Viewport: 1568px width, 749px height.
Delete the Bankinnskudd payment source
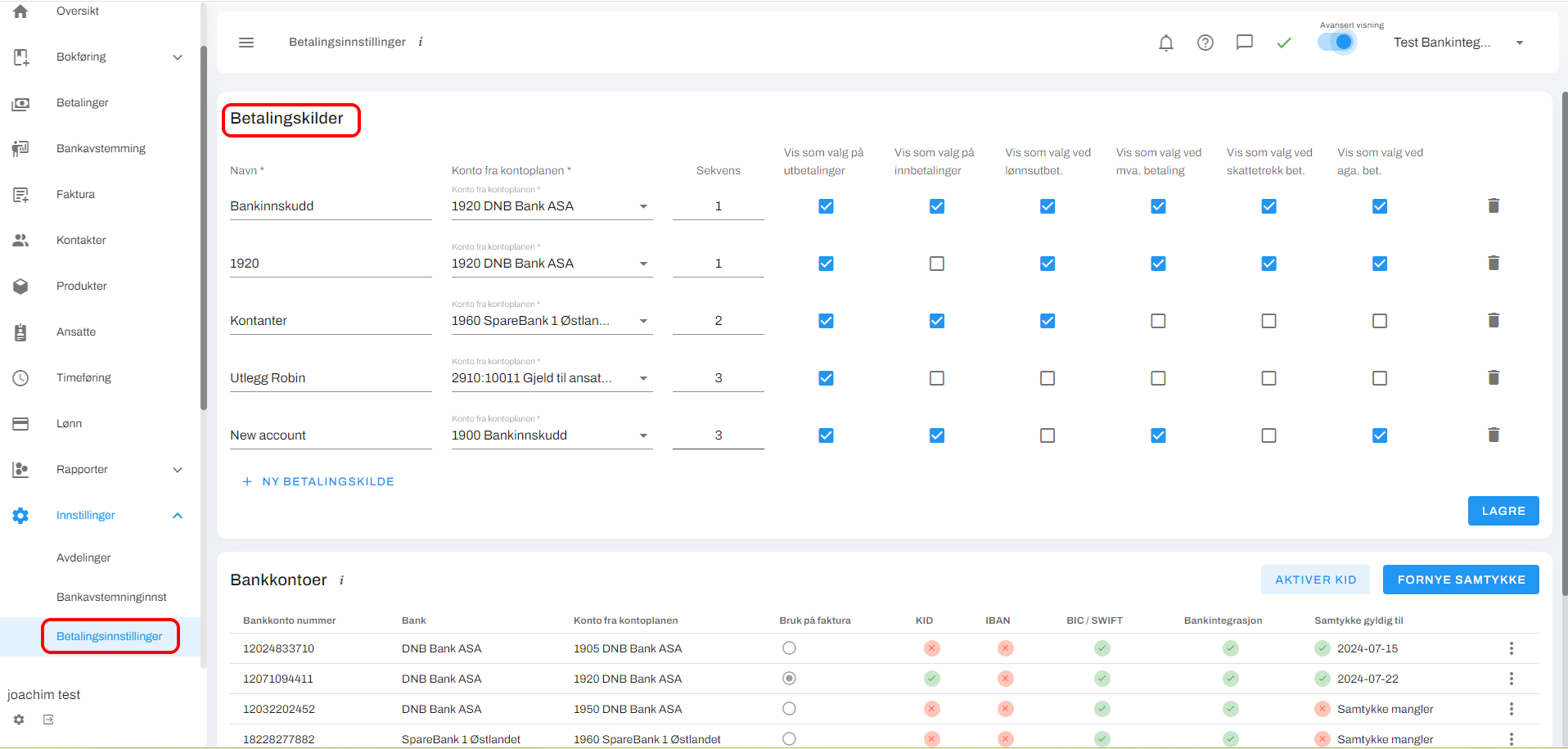tap(1494, 205)
